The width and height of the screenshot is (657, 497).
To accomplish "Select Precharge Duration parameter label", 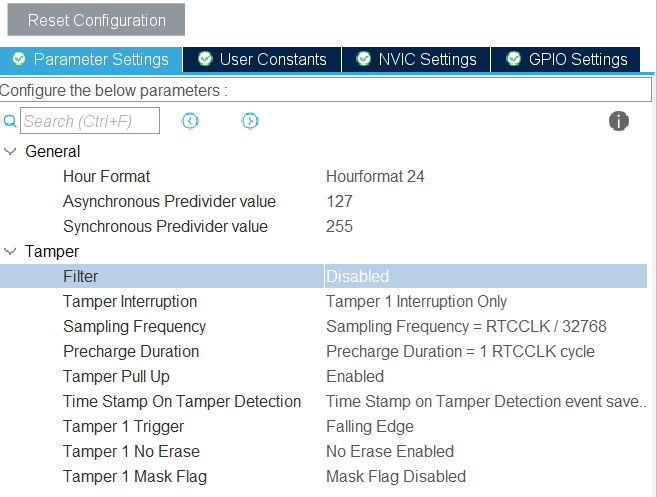I will [x=131, y=351].
